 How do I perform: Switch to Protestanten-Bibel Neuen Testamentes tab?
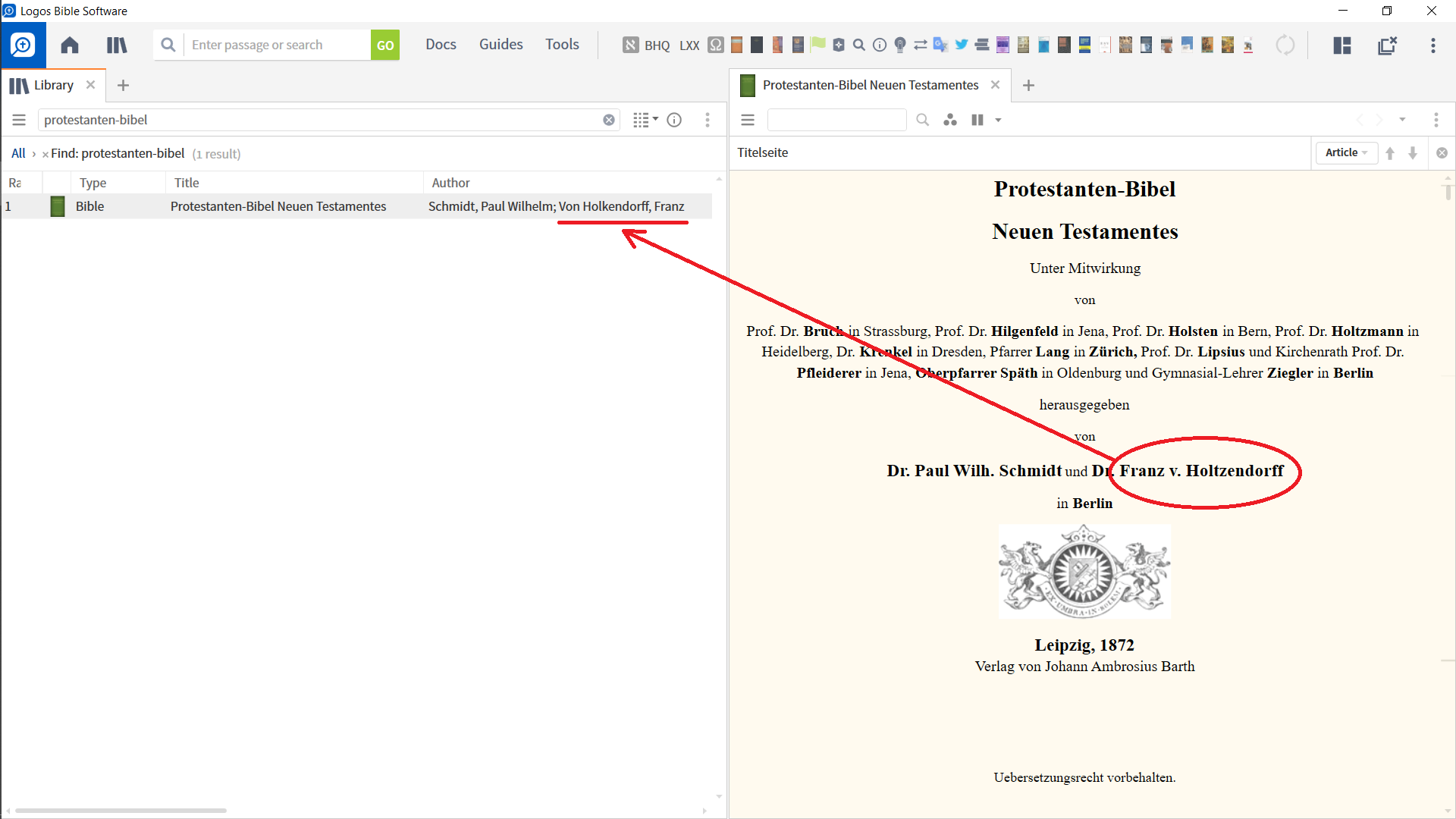pos(871,85)
